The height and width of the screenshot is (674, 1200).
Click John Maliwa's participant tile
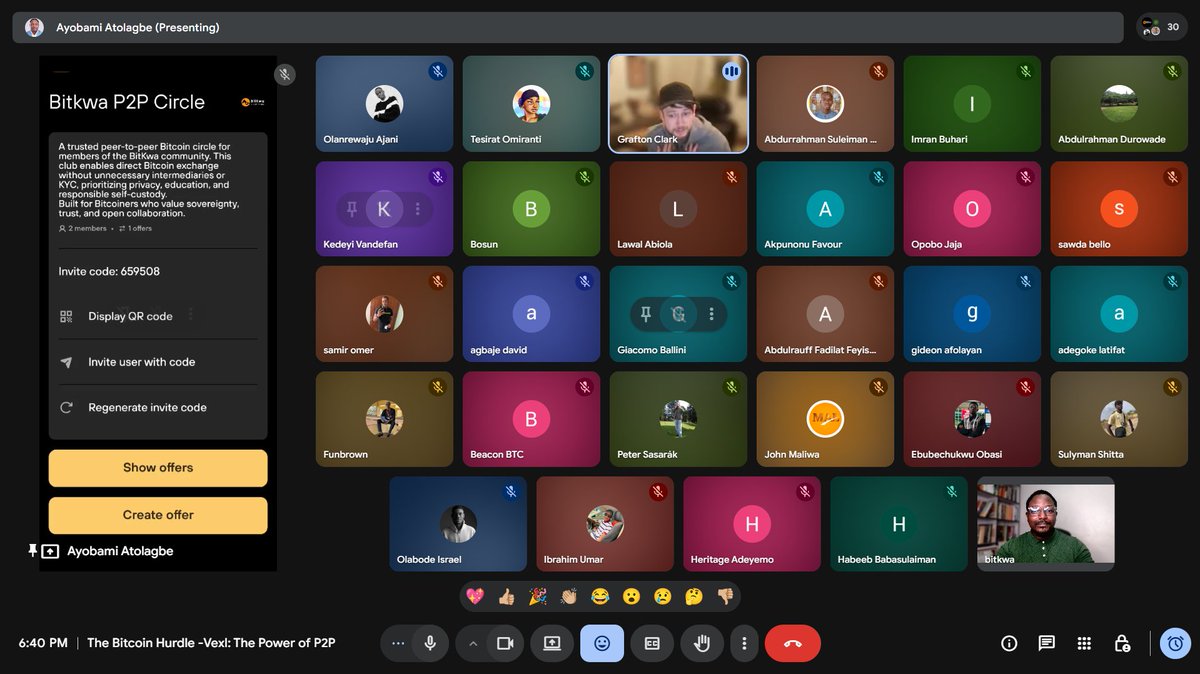click(825, 419)
